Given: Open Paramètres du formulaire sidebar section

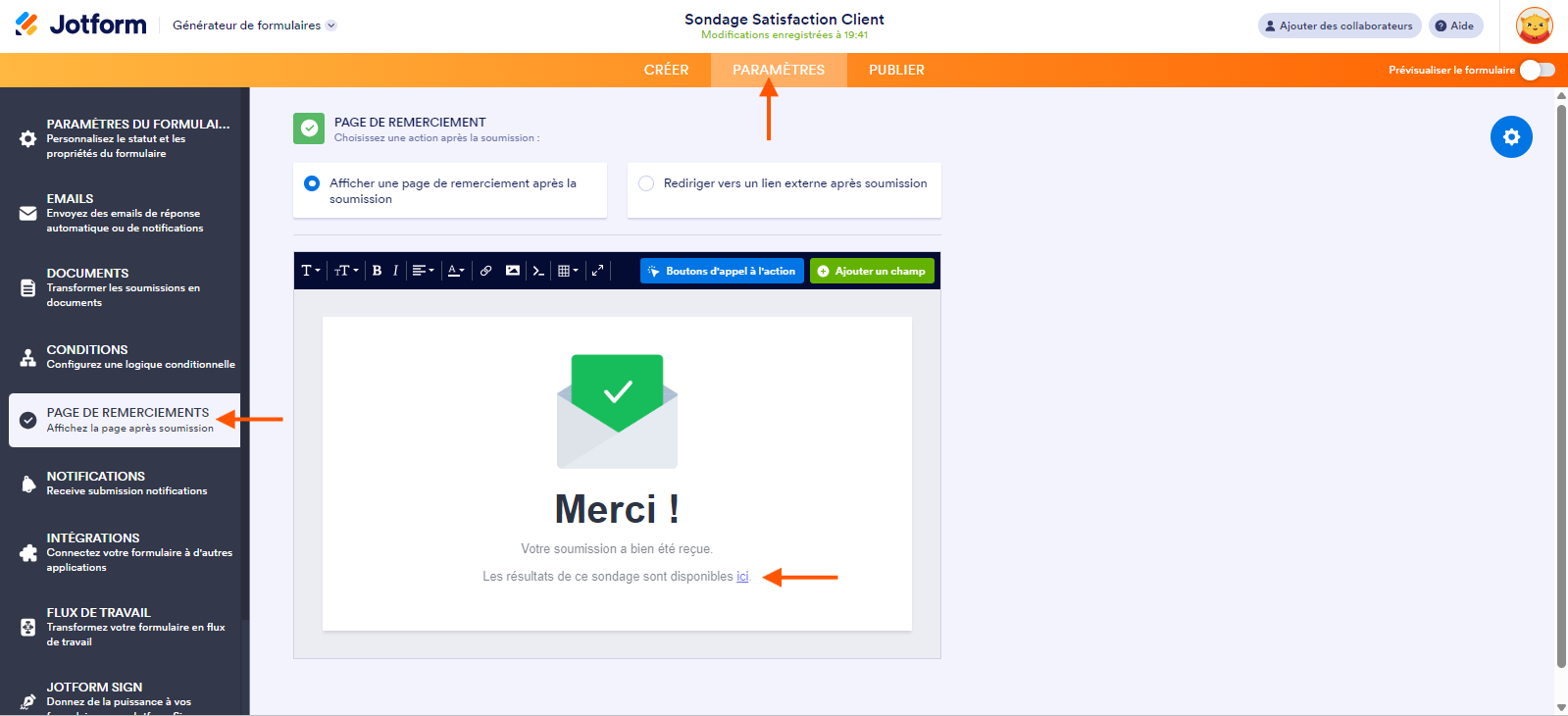Looking at the screenshot, I should tap(125, 138).
